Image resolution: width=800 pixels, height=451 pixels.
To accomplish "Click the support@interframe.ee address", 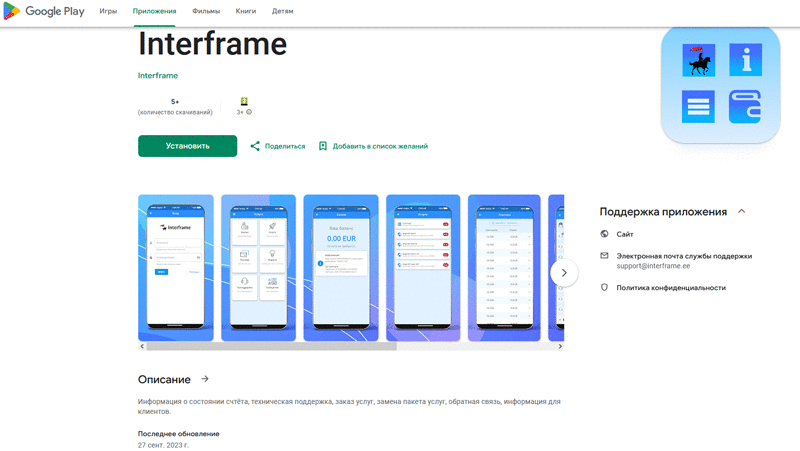I will pos(653,266).
